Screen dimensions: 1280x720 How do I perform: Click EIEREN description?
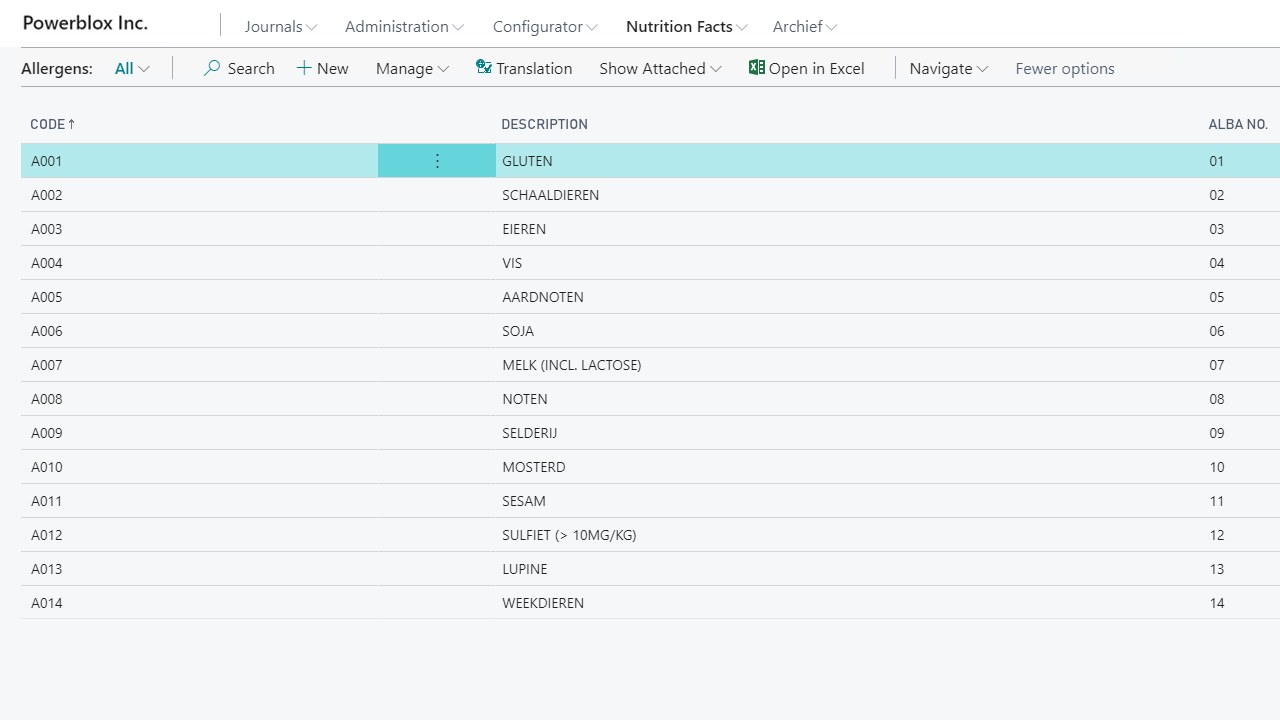(x=524, y=229)
